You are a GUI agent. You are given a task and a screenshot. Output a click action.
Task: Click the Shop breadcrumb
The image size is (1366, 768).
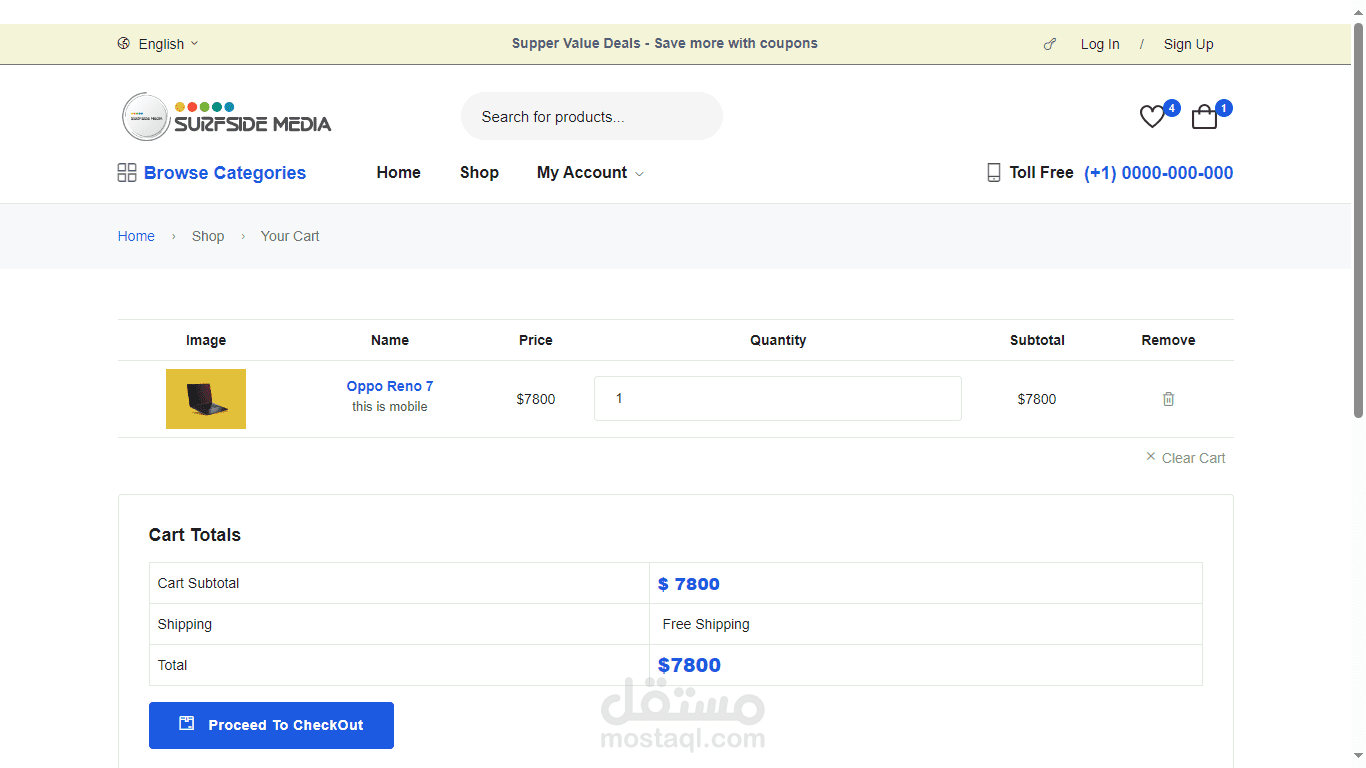click(208, 236)
